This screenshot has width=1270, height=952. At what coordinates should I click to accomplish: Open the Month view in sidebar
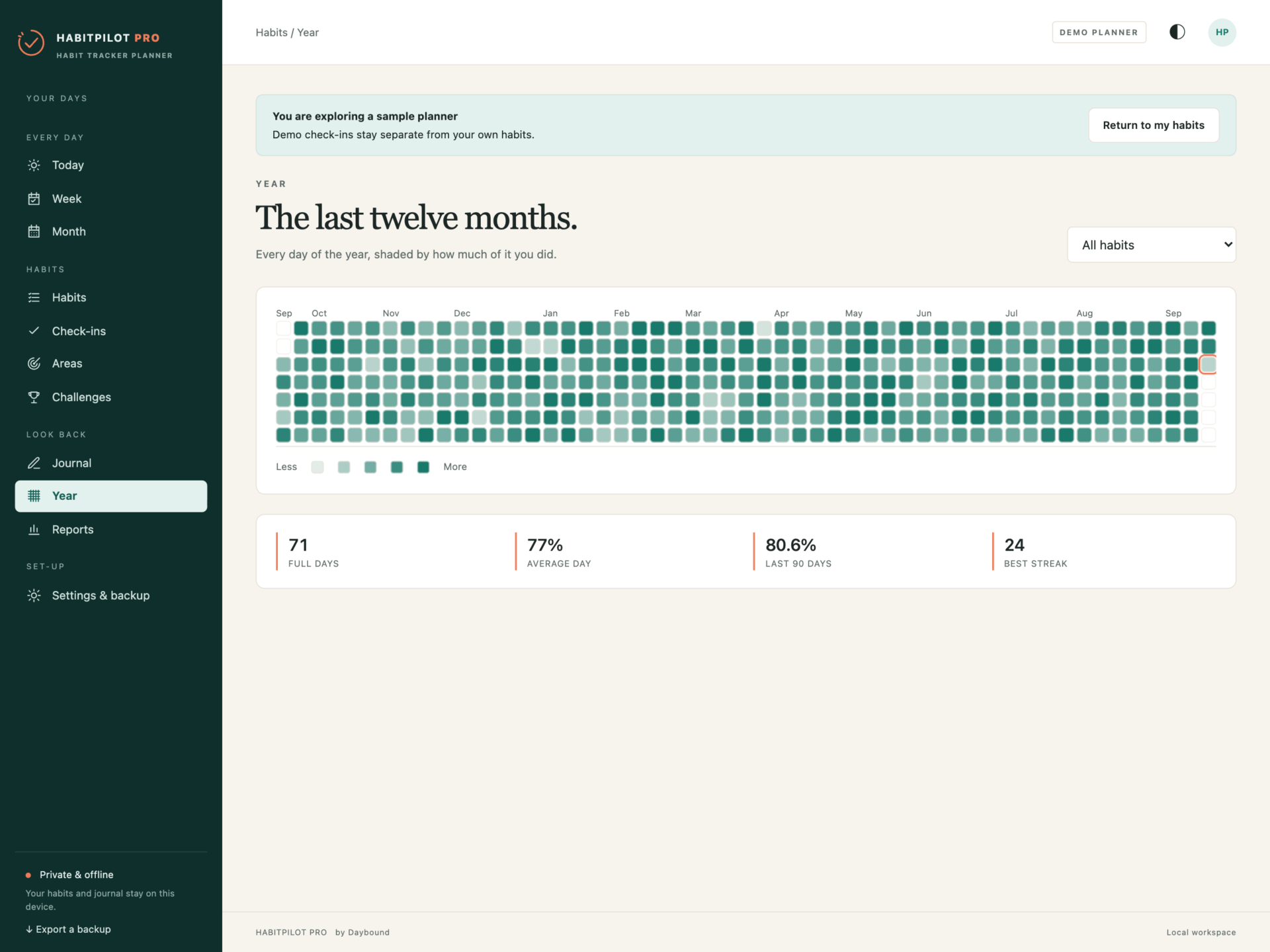110,231
